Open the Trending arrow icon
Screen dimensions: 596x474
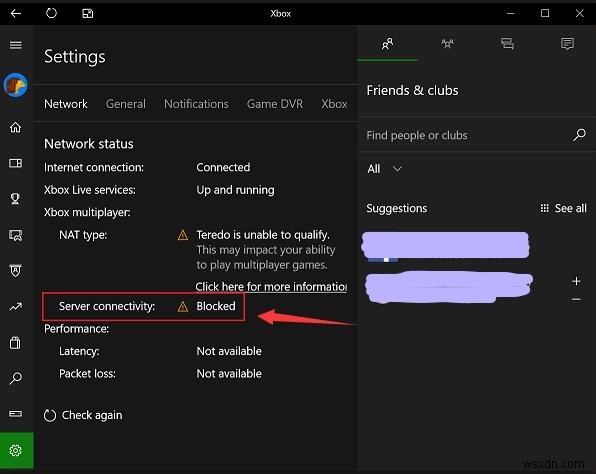coord(16,306)
